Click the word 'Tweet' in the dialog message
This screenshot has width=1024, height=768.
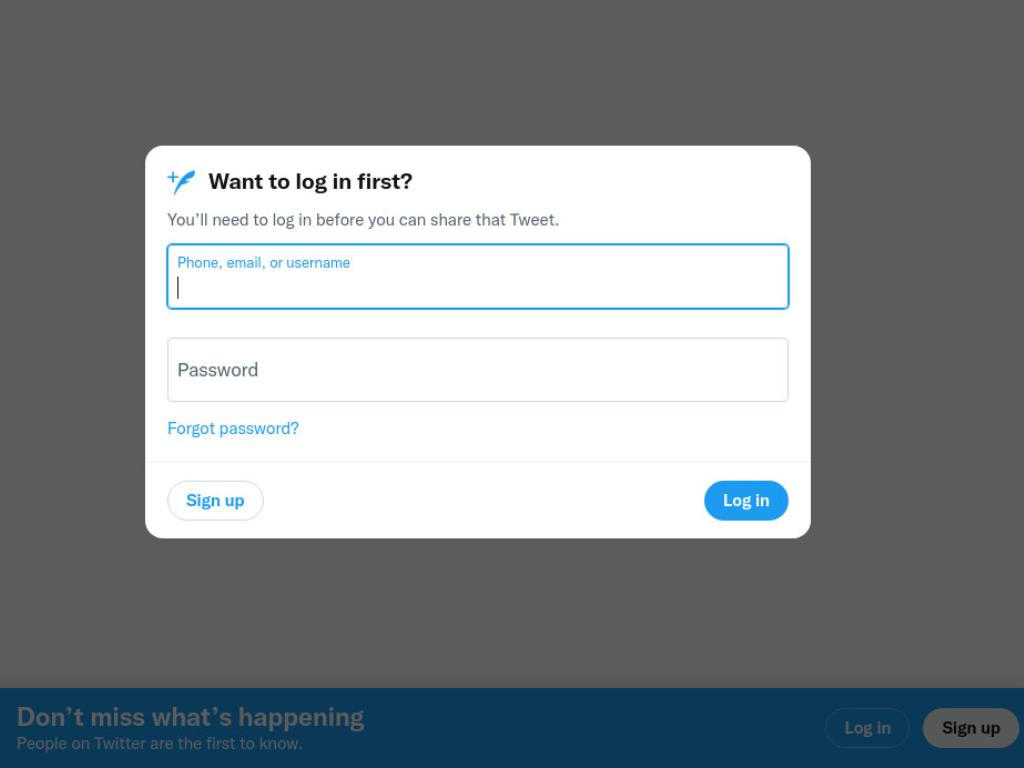(x=533, y=220)
